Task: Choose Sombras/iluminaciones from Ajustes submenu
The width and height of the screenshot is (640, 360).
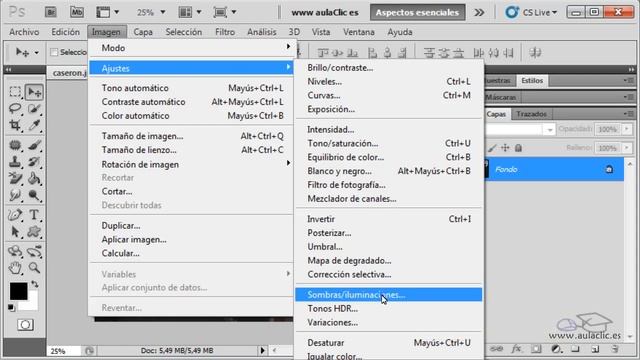Action: tap(388, 295)
